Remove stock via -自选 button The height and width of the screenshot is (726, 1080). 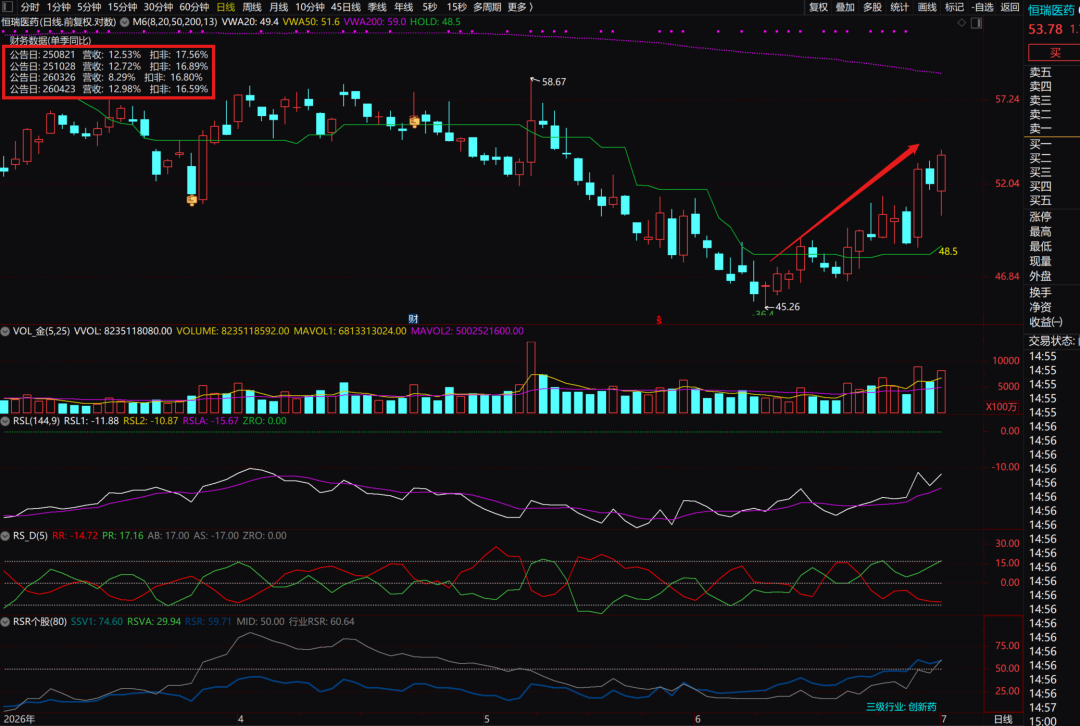point(983,7)
